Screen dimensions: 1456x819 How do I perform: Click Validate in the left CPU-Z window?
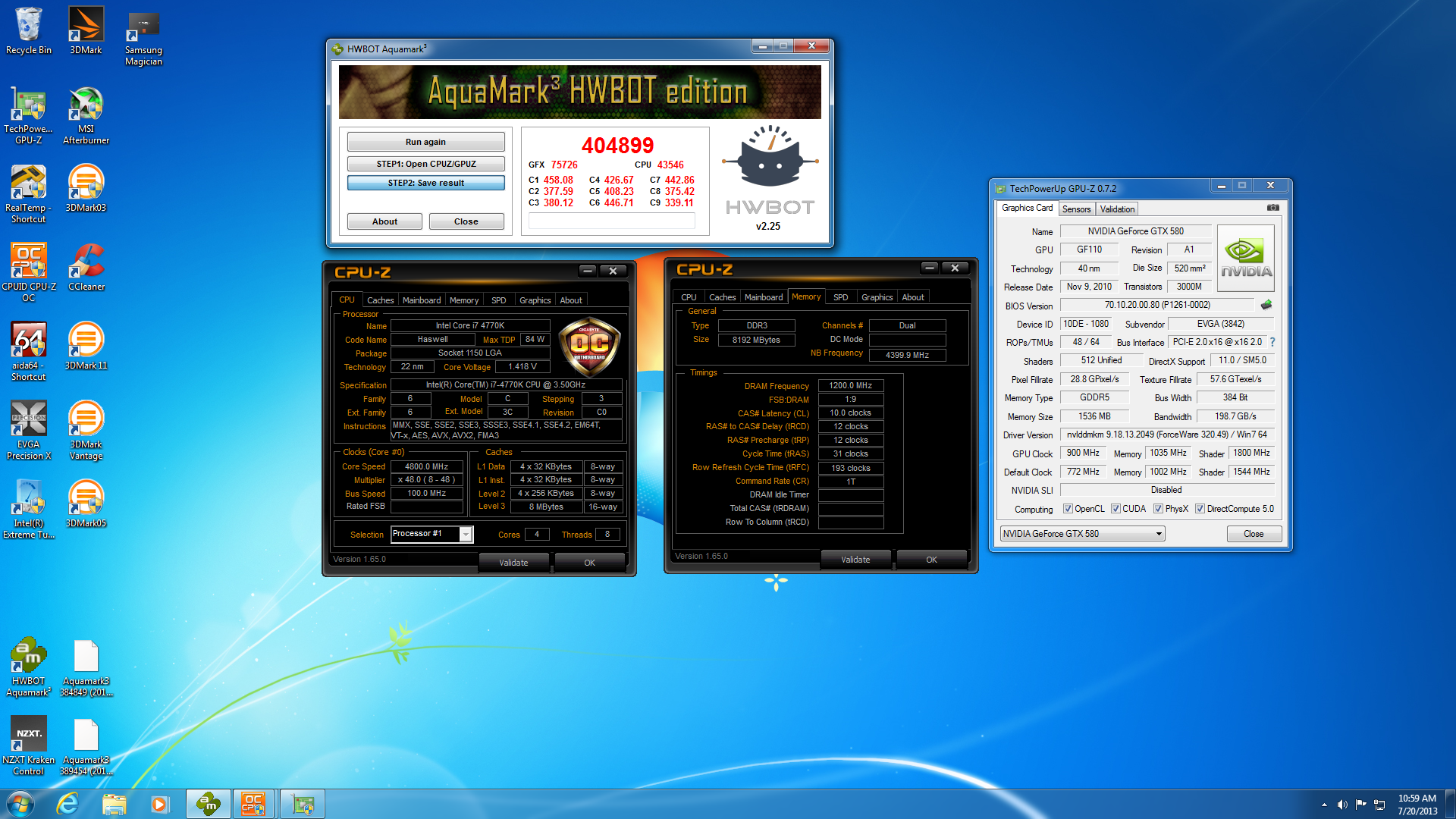(x=513, y=563)
